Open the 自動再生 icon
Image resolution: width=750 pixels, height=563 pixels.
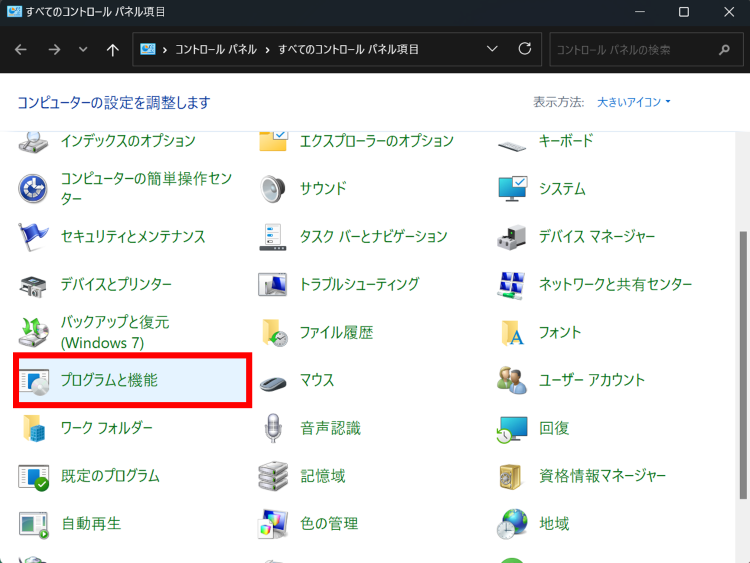[33, 525]
